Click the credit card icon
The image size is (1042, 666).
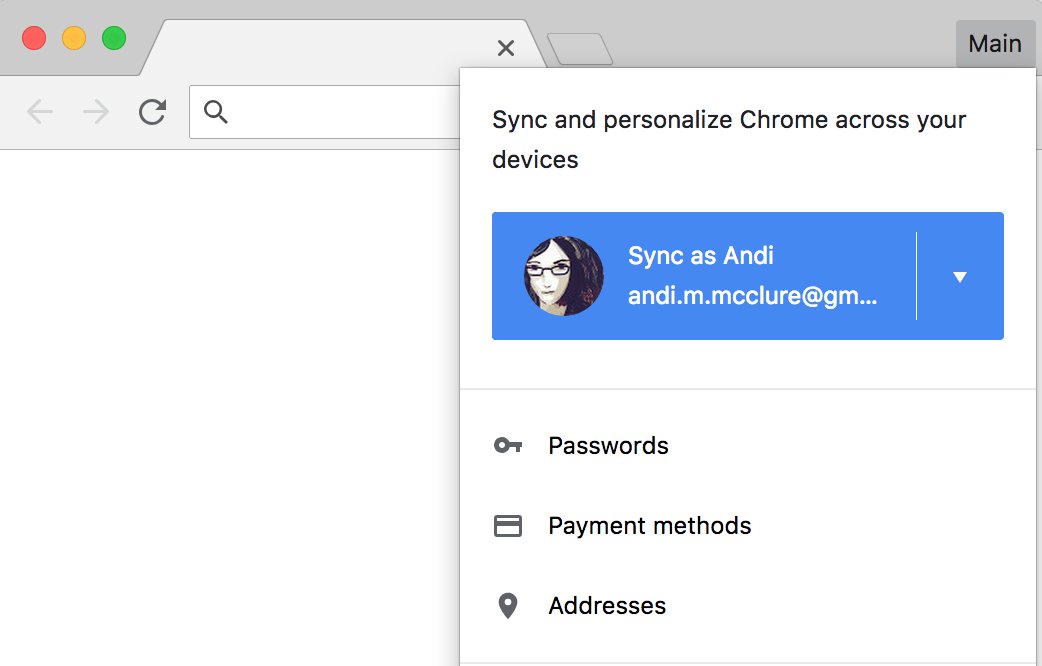pyautogui.click(x=508, y=526)
